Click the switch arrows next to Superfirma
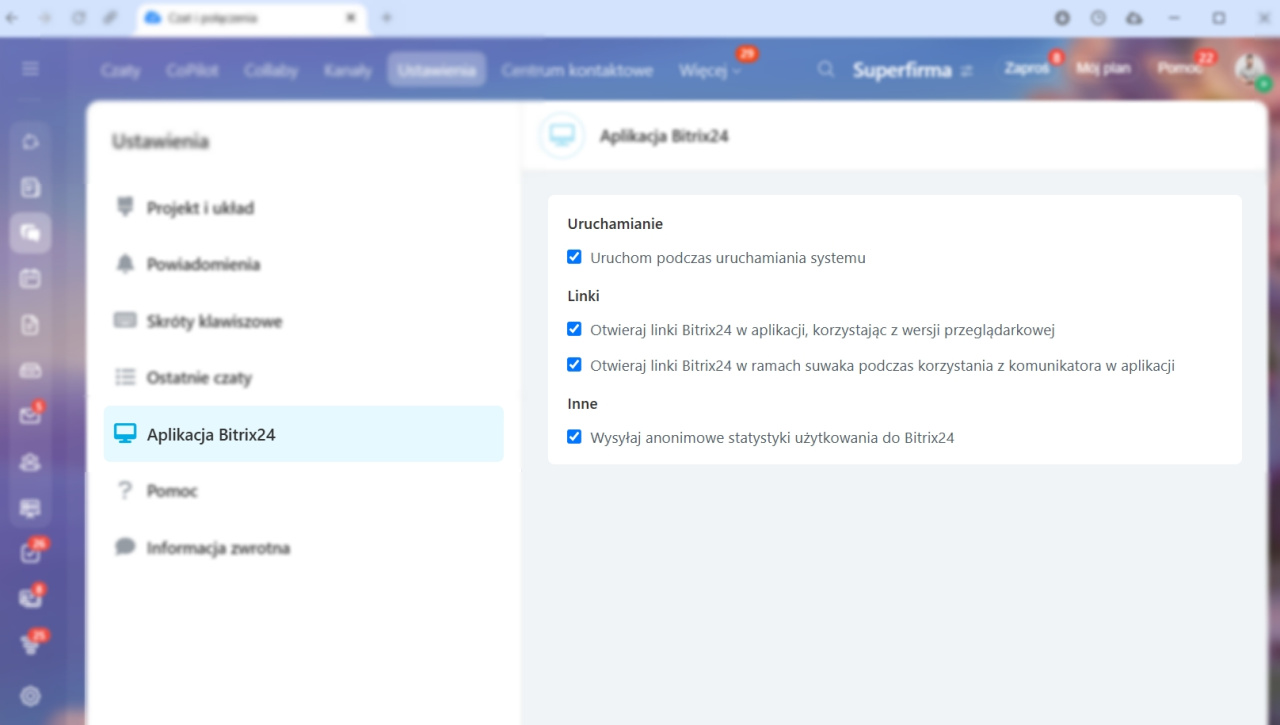 (x=966, y=71)
